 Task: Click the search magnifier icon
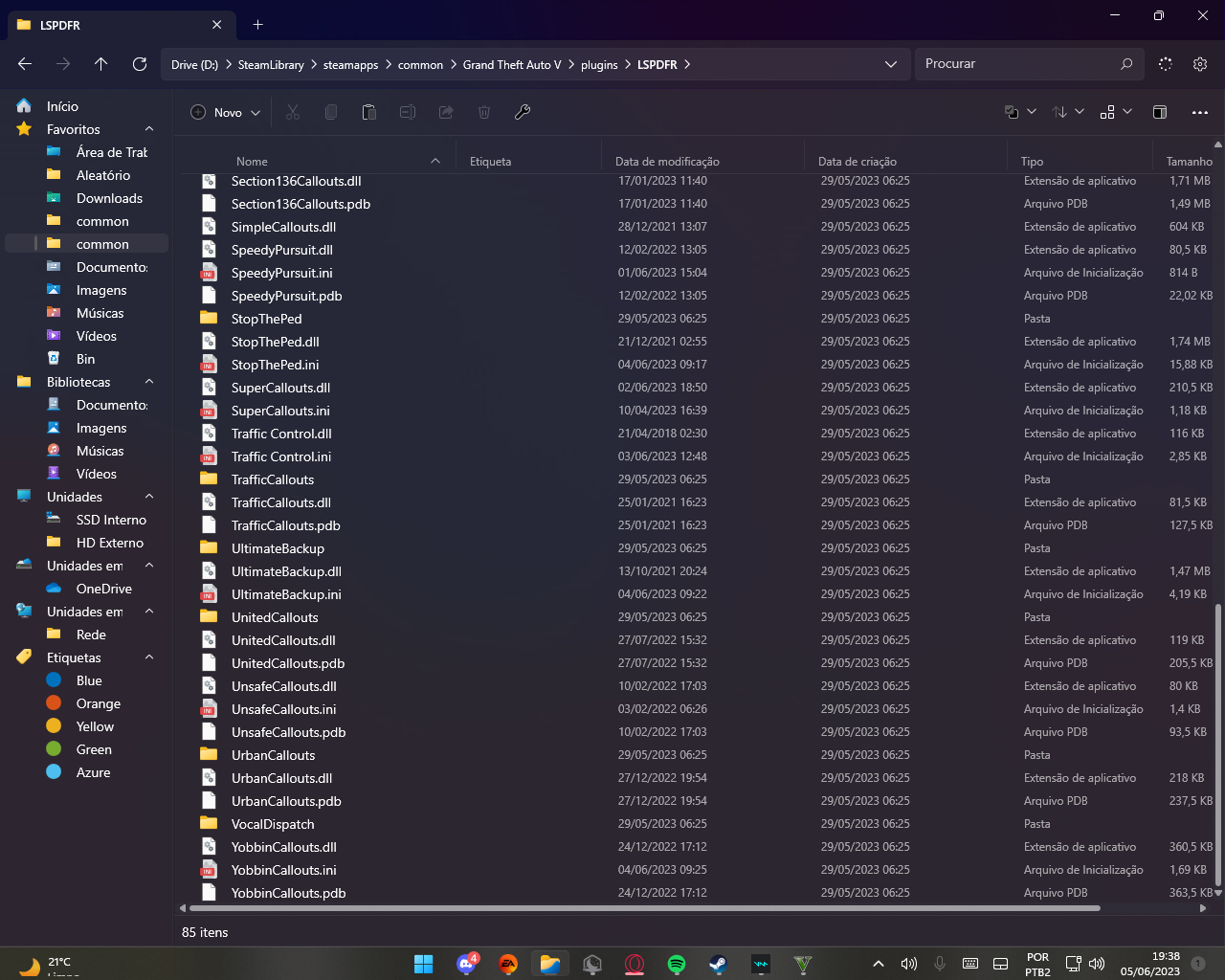[1126, 64]
